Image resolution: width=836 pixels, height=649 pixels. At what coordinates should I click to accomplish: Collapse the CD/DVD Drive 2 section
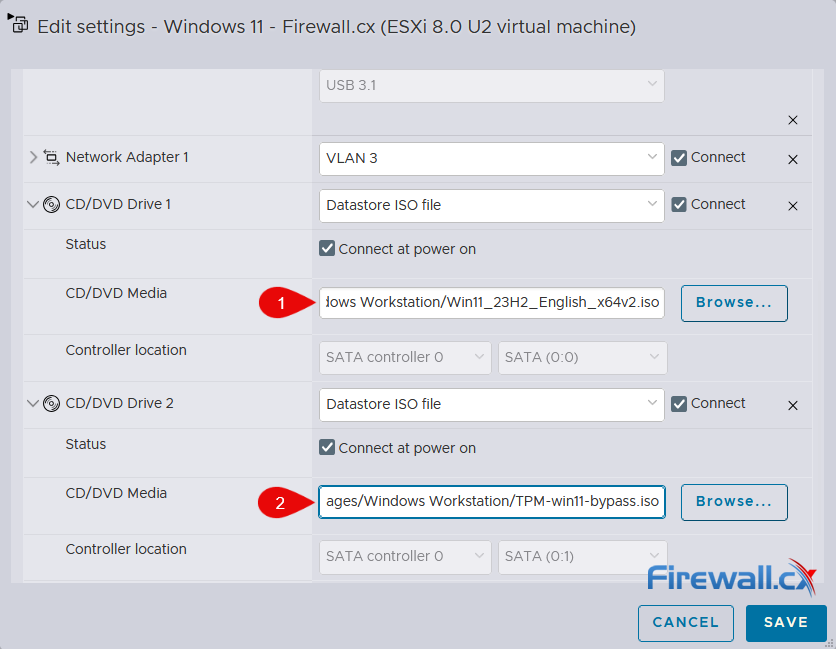[x=33, y=404]
